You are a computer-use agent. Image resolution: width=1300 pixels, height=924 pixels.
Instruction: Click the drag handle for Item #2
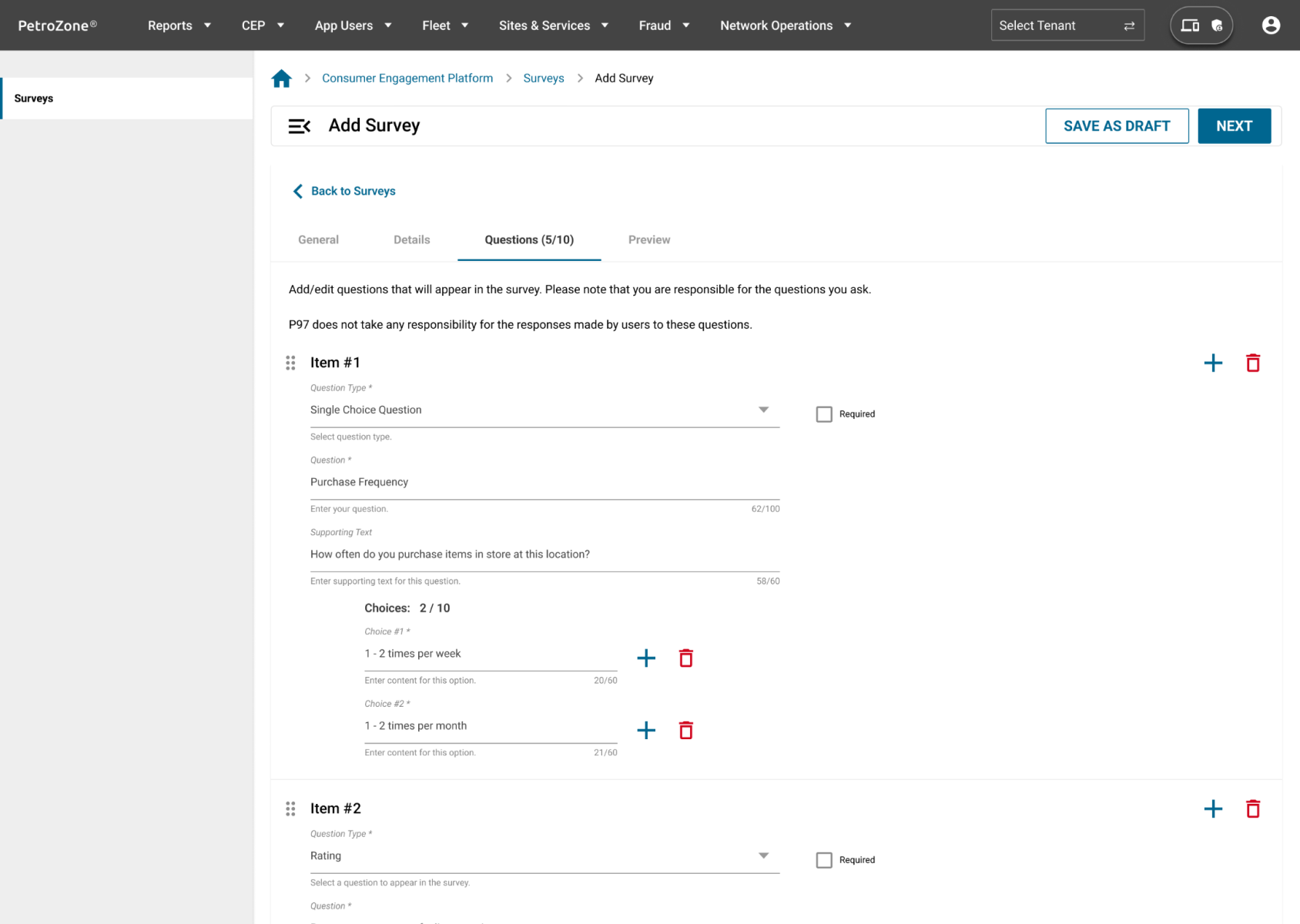point(290,808)
